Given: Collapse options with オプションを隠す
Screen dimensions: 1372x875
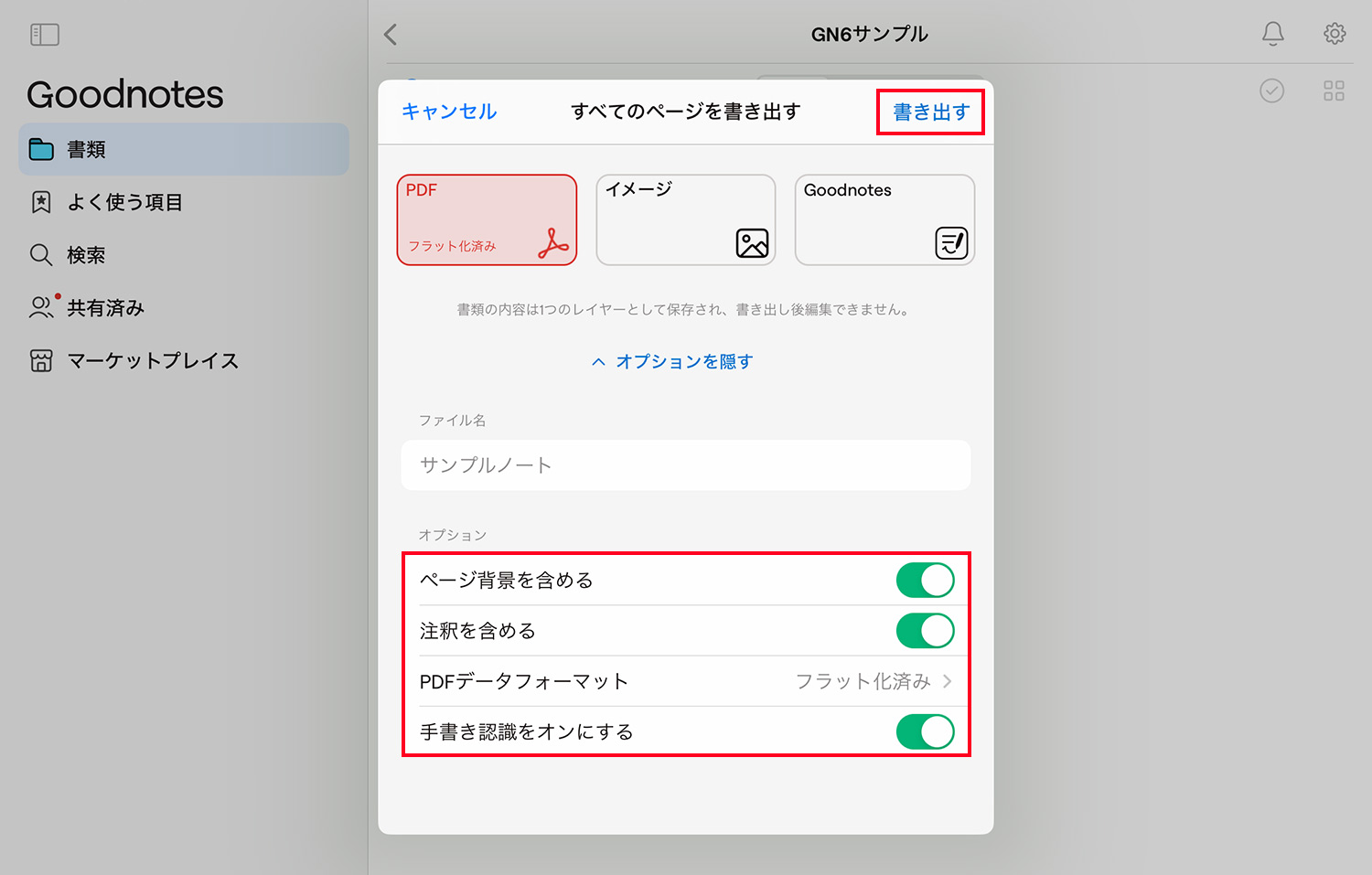Looking at the screenshot, I should click(672, 361).
